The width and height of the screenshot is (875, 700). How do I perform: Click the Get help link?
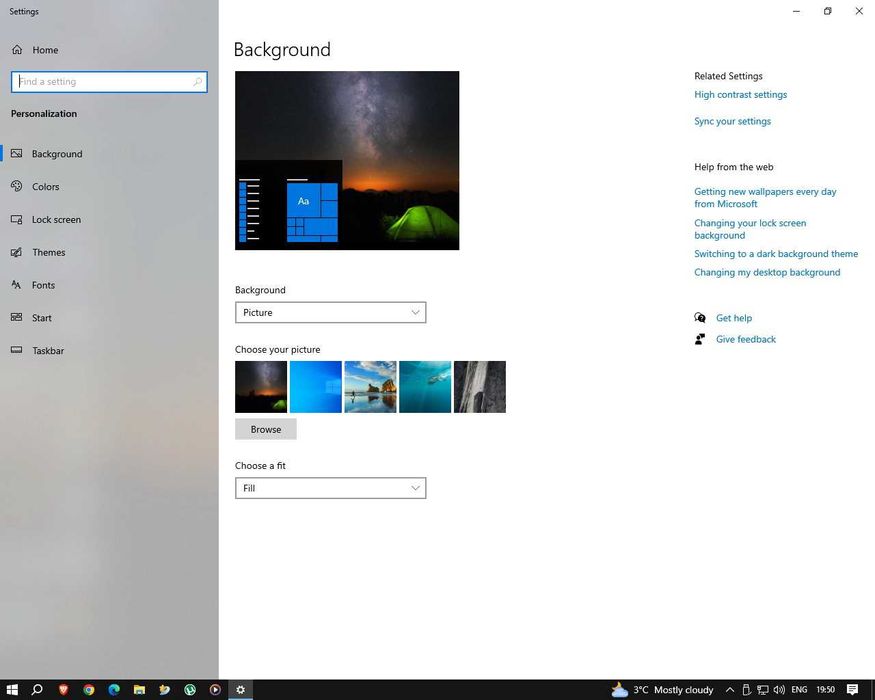(x=734, y=318)
